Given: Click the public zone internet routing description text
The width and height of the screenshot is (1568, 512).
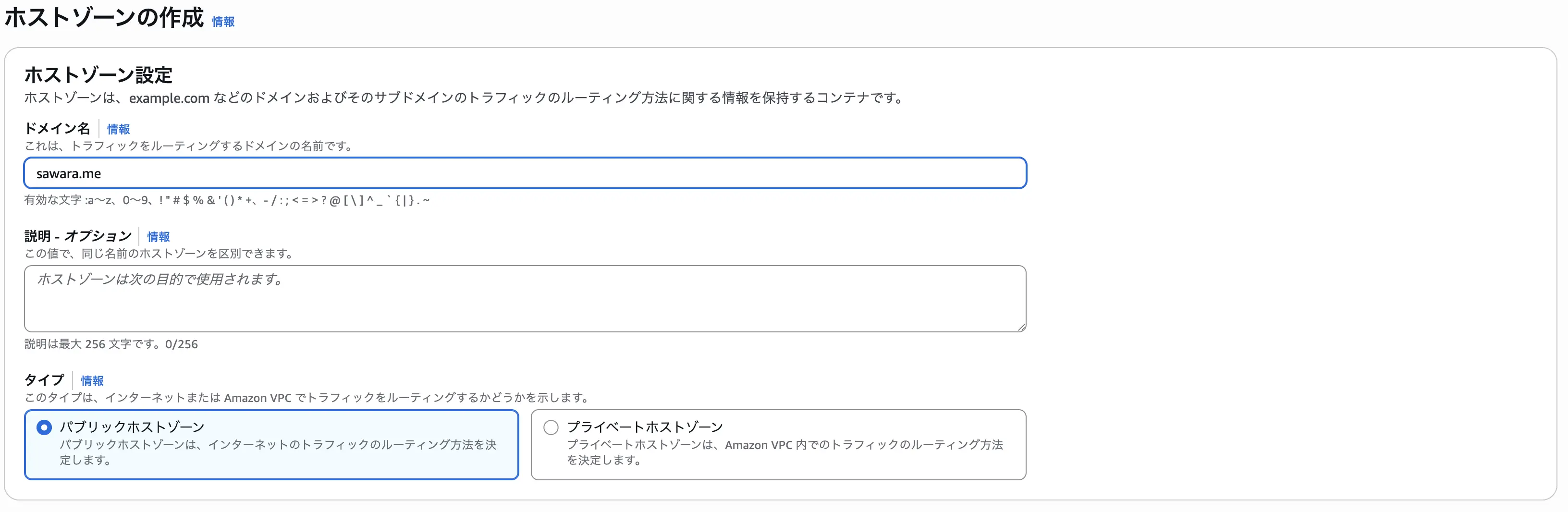Looking at the screenshot, I should point(278,452).
